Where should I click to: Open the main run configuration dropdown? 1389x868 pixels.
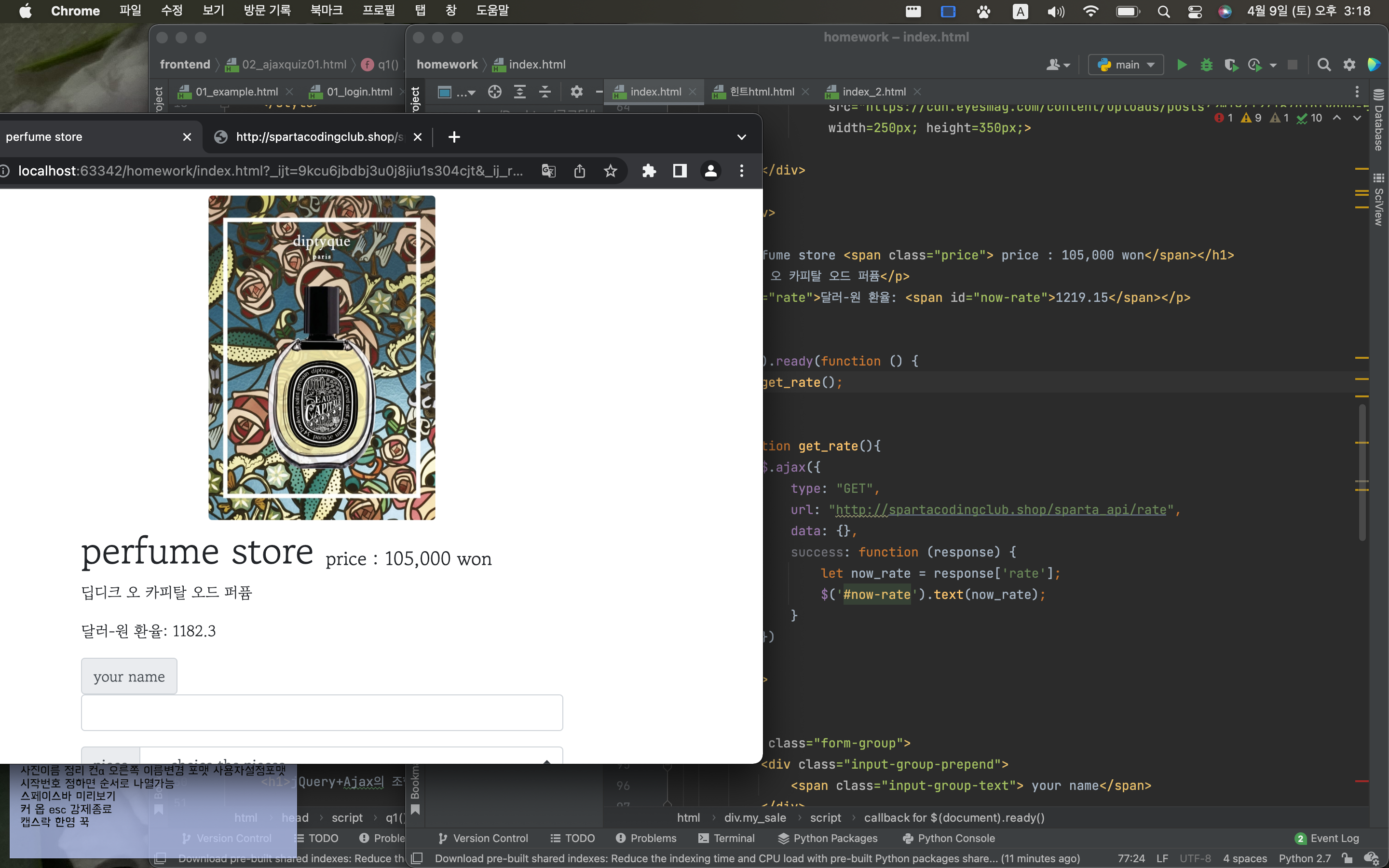pyautogui.click(x=1126, y=65)
